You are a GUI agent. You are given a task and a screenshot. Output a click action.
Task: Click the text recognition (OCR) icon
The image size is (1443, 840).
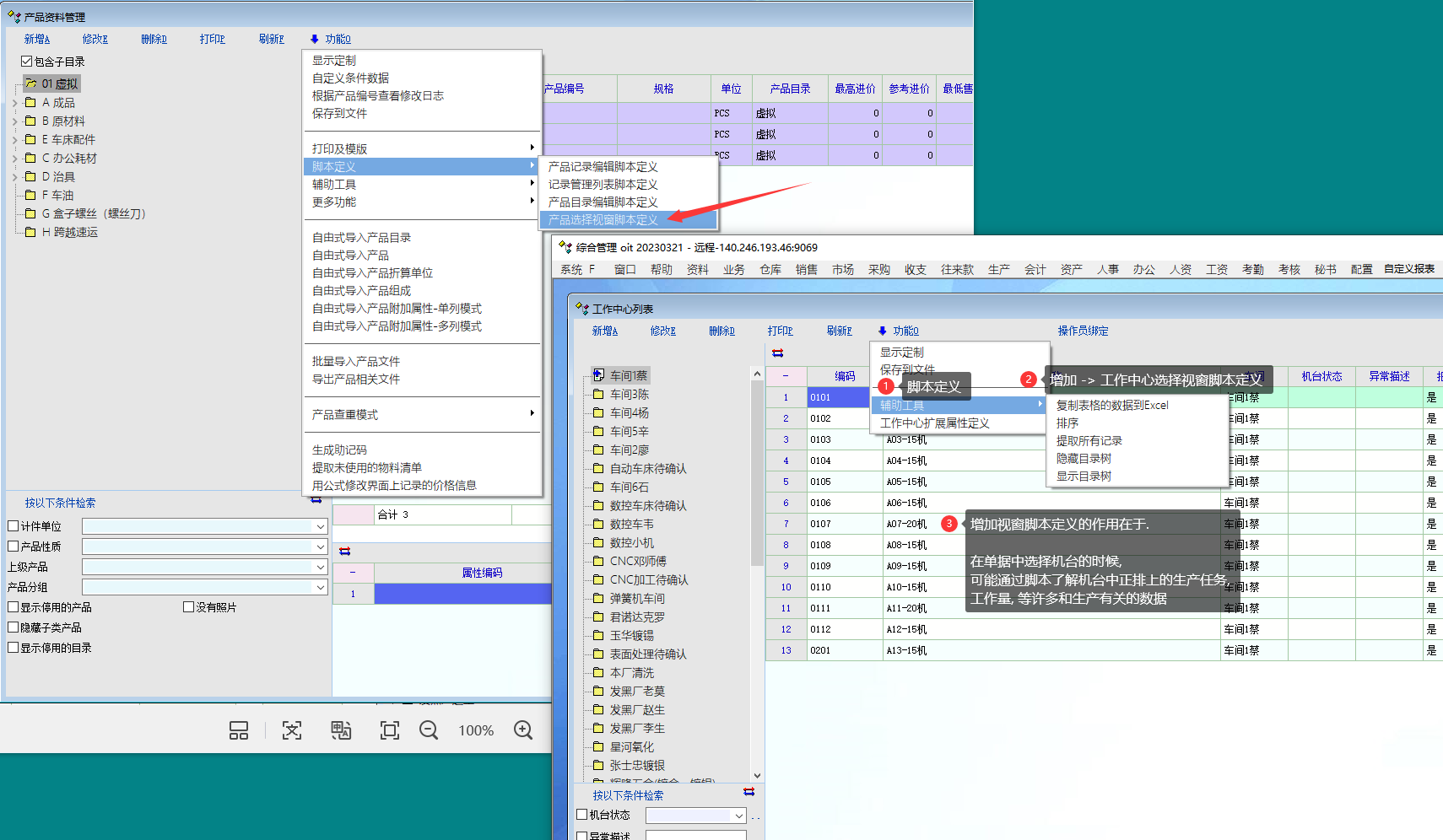click(292, 730)
